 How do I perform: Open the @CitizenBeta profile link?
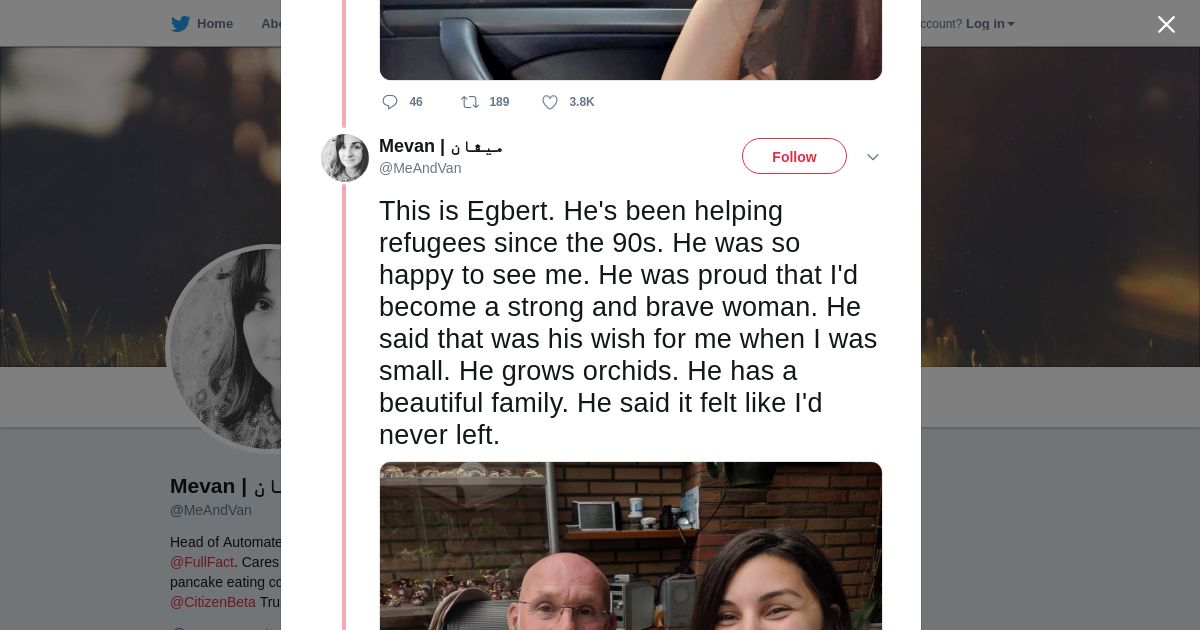point(213,602)
